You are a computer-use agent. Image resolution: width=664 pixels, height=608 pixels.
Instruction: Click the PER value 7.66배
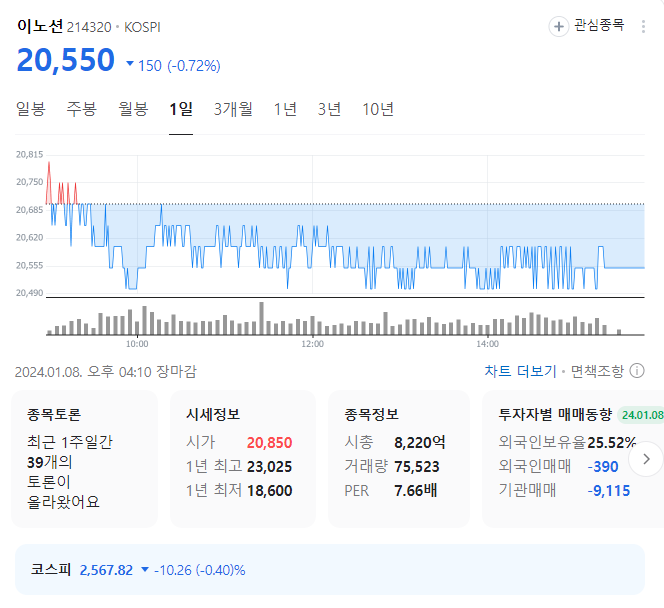[x=415, y=491]
